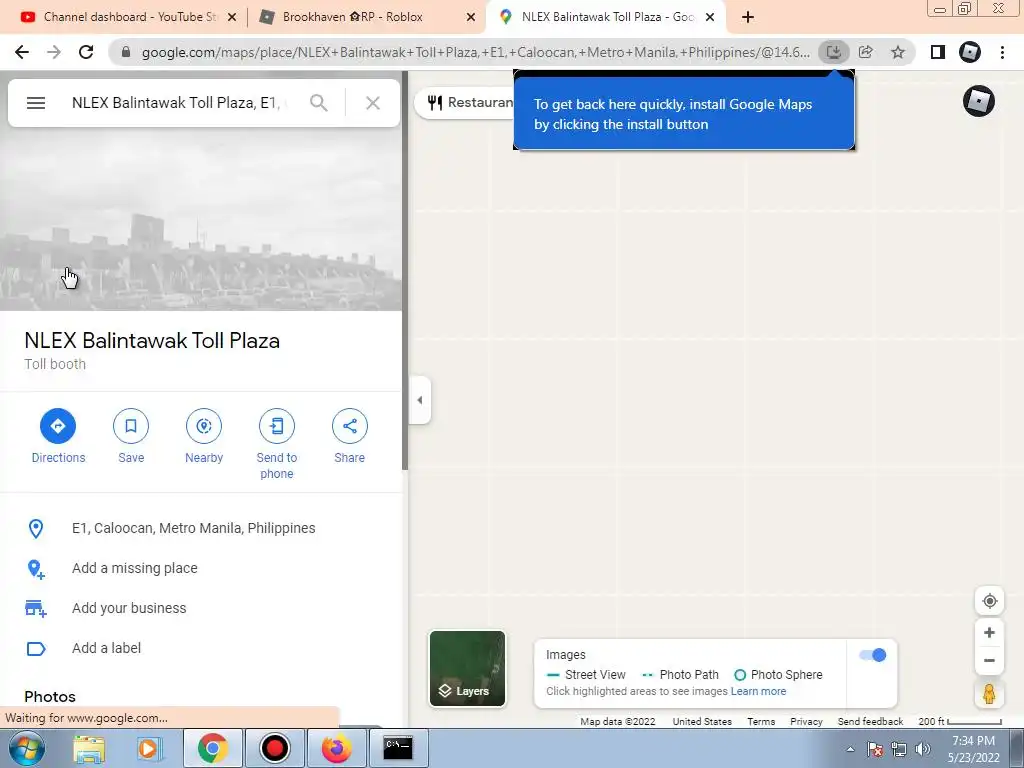Click the side panel scrollbar
This screenshot has height=768, width=1024.
point(405,271)
